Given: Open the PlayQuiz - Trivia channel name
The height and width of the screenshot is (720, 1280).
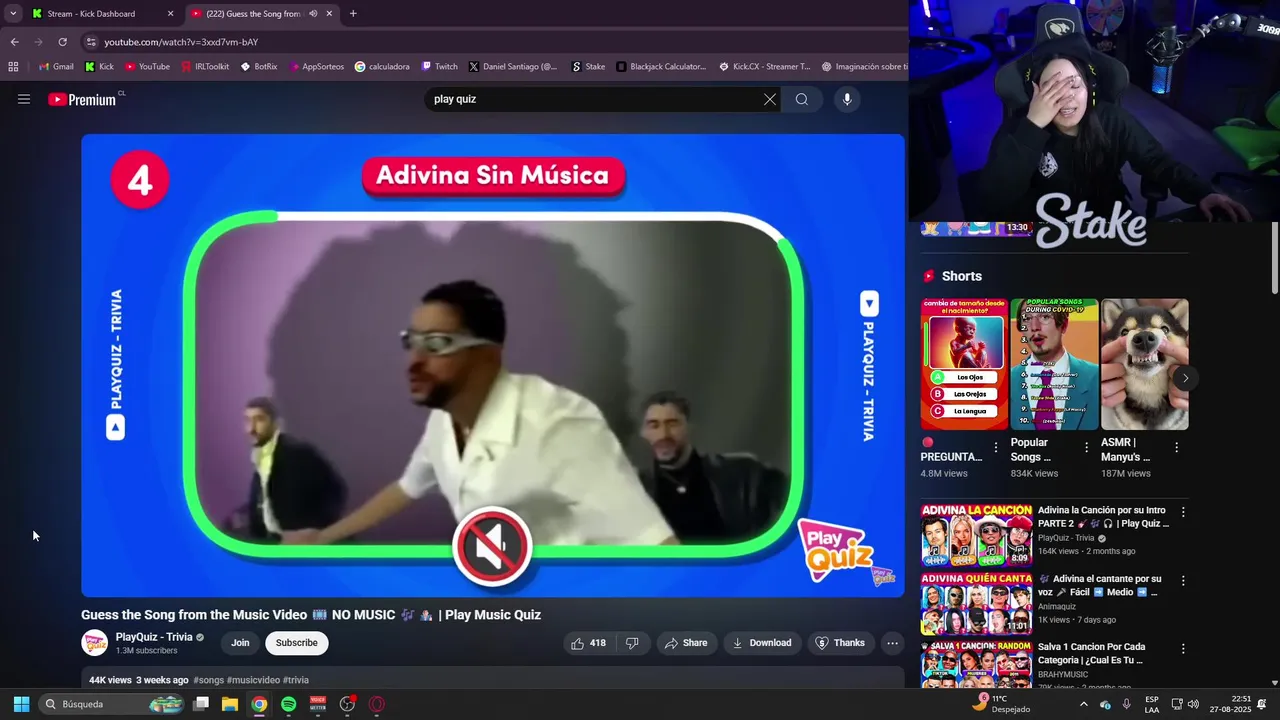Looking at the screenshot, I should [154, 637].
